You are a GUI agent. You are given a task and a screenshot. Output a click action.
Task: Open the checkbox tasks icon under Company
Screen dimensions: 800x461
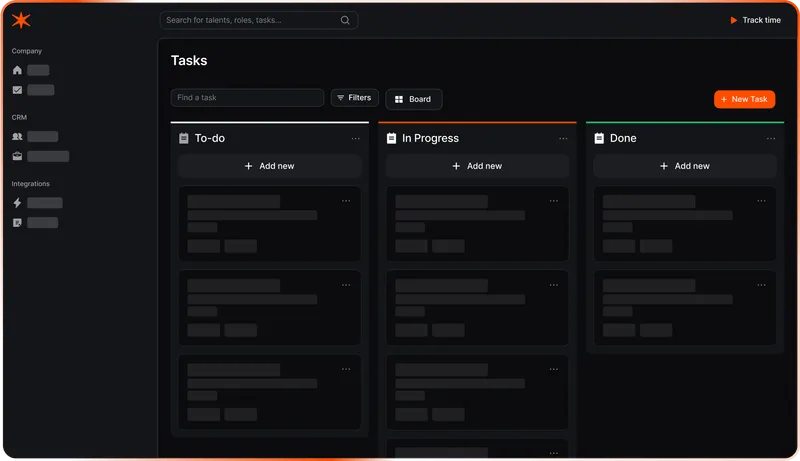pyautogui.click(x=17, y=90)
